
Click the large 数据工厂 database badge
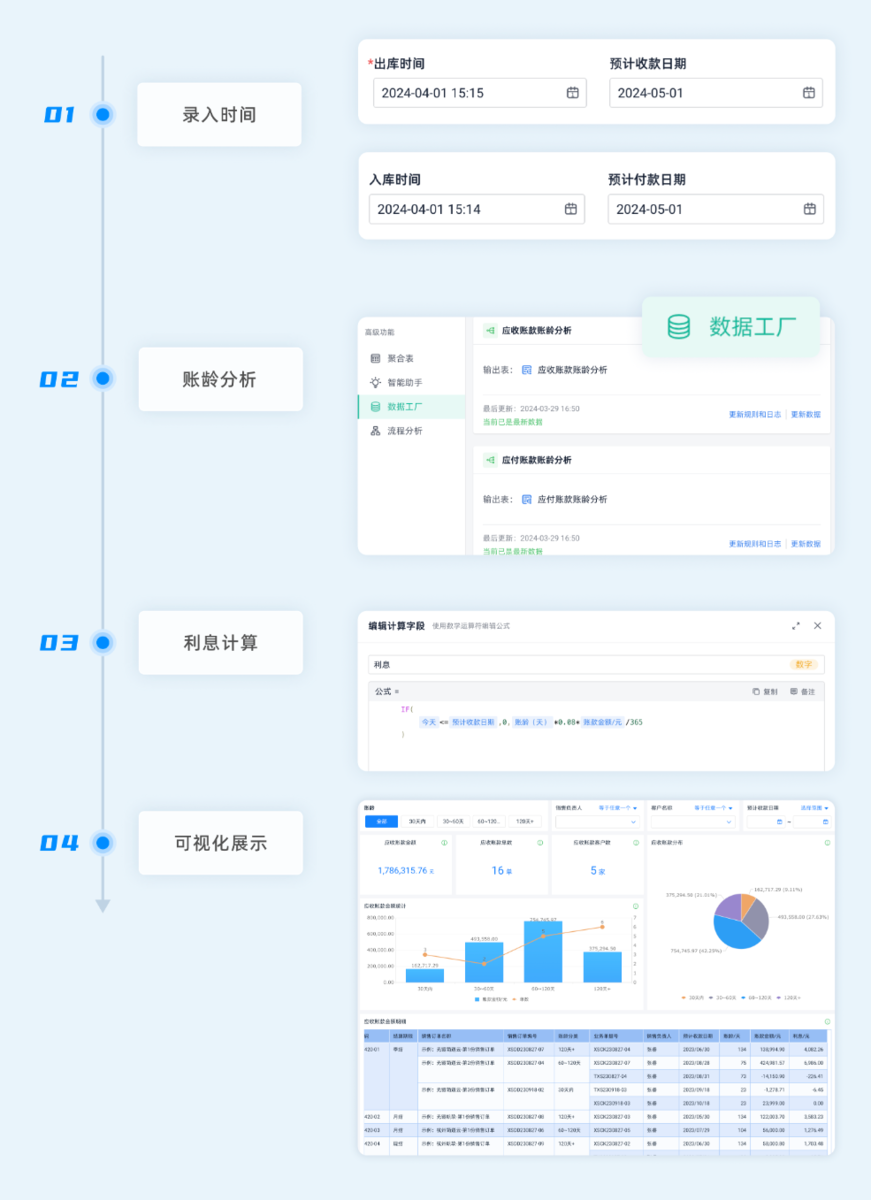[731, 327]
